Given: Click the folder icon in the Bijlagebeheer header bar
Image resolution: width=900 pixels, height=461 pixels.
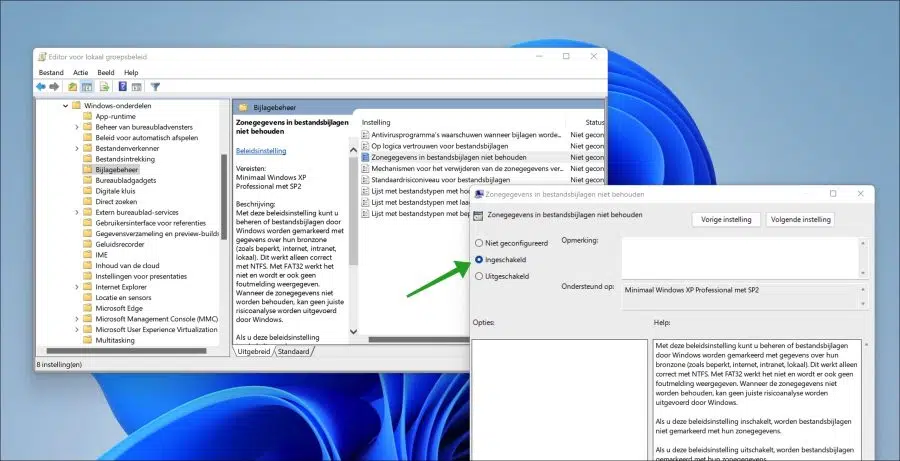Looking at the screenshot, I should (243, 107).
